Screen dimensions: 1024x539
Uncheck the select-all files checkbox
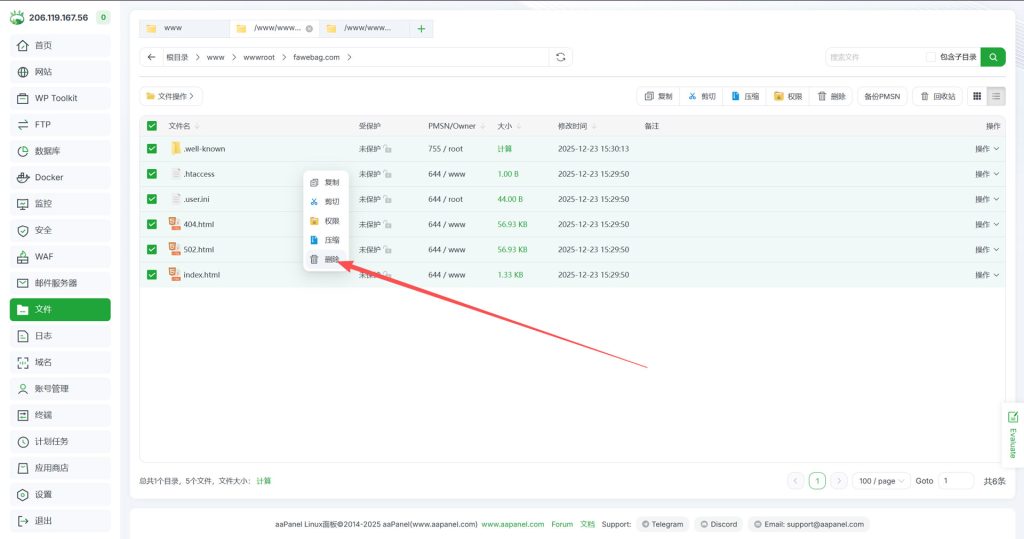click(x=152, y=126)
